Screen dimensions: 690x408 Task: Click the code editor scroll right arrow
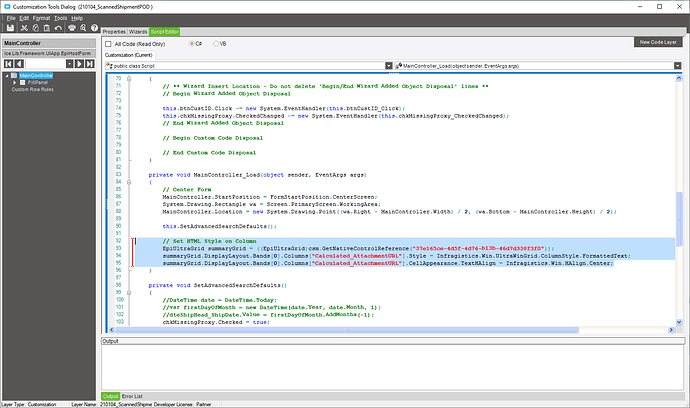(x=672, y=330)
